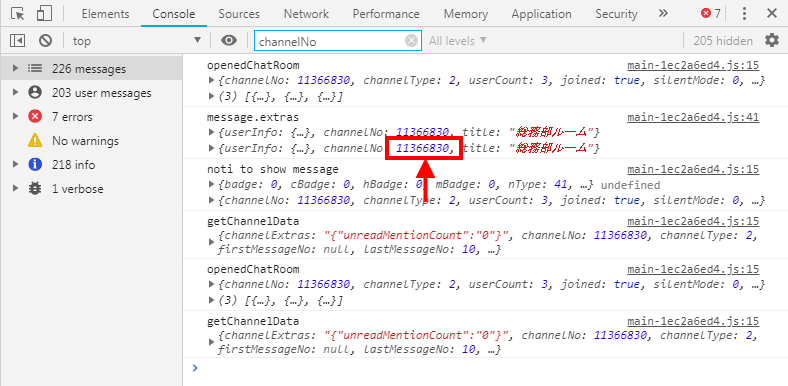Toggle live expression eye icon
The height and width of the screenshot is (386, 788).
[229, 41]
